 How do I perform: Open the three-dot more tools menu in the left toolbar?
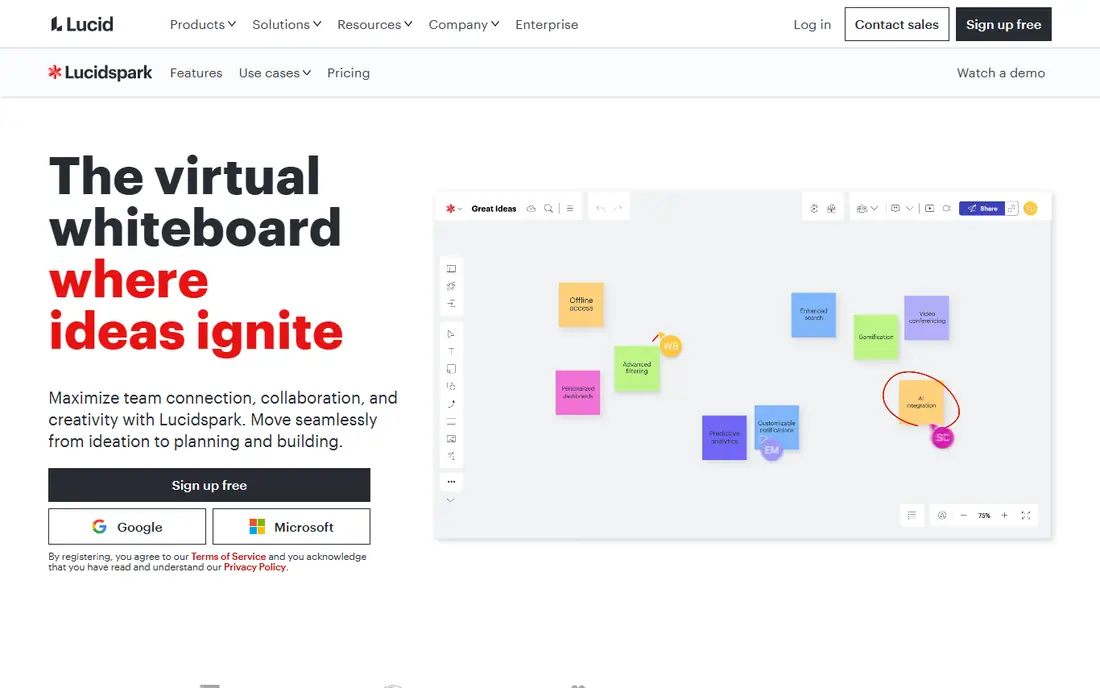coord(451,482)
